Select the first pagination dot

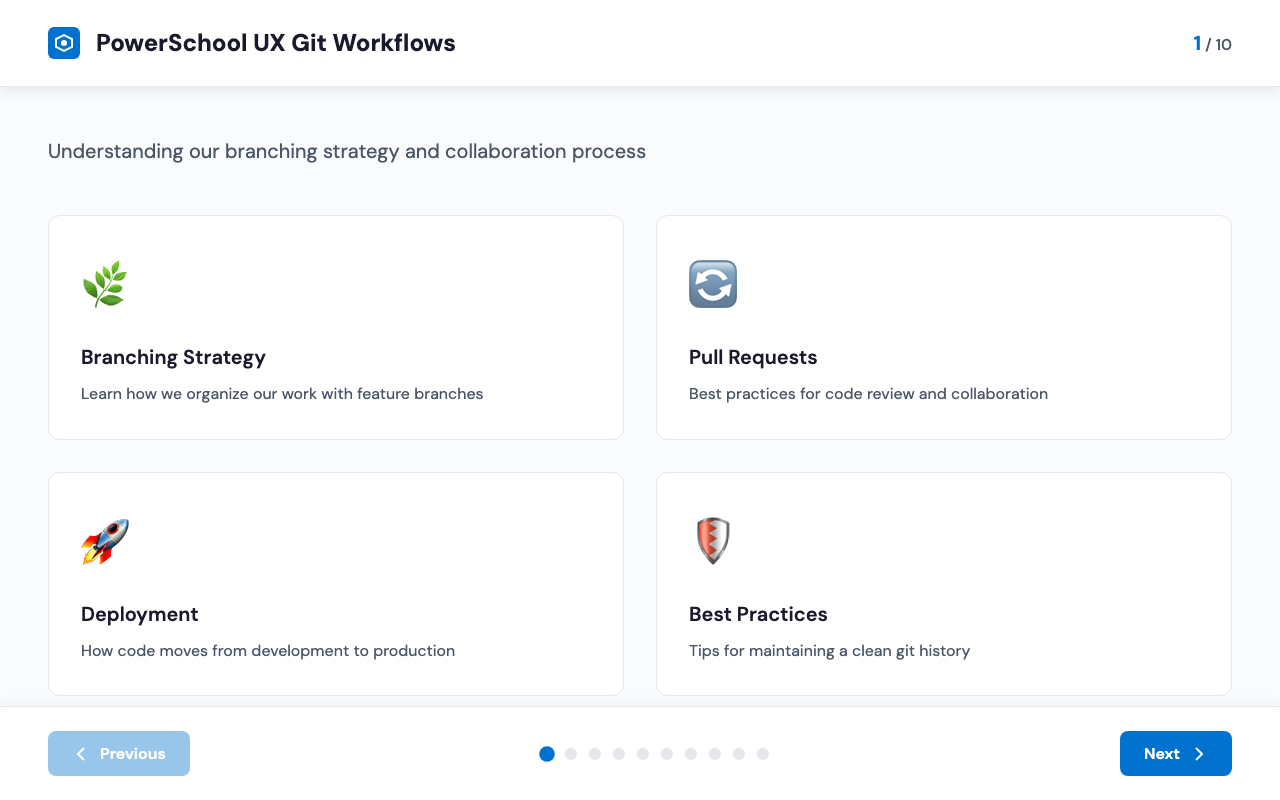547,754
